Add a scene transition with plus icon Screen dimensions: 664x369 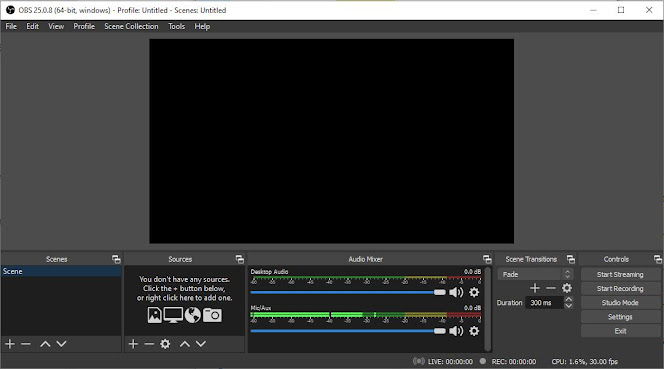[535, 288]
